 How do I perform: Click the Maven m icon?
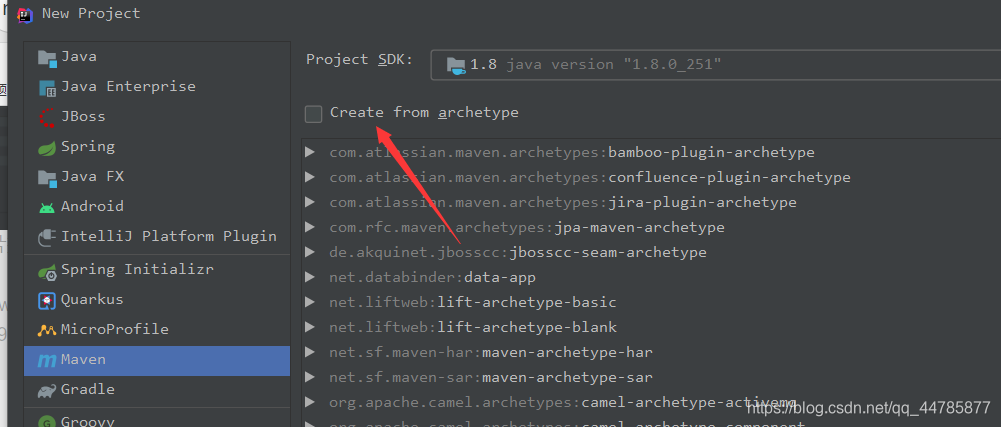(47, 361)
